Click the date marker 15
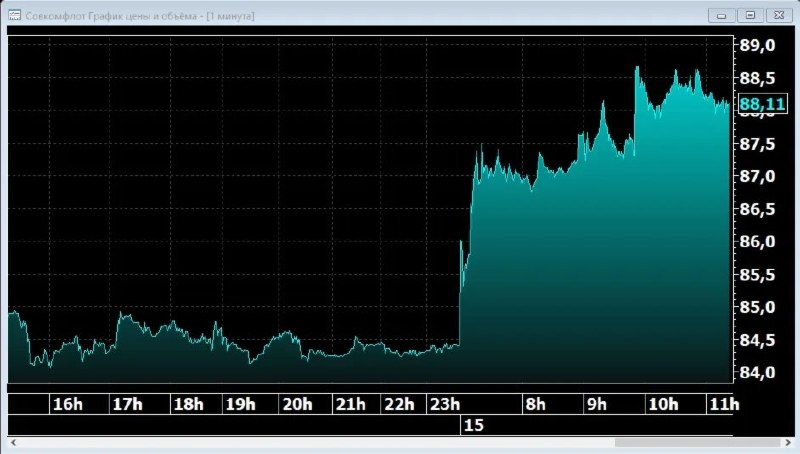The height and width of the screenshot is (454, 800). point(473,425)
